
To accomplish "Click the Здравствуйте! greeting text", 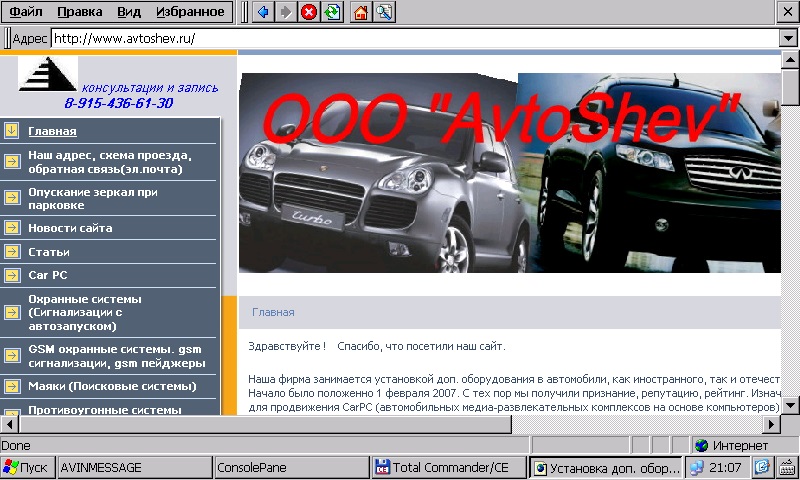I will tap(287, 346).
